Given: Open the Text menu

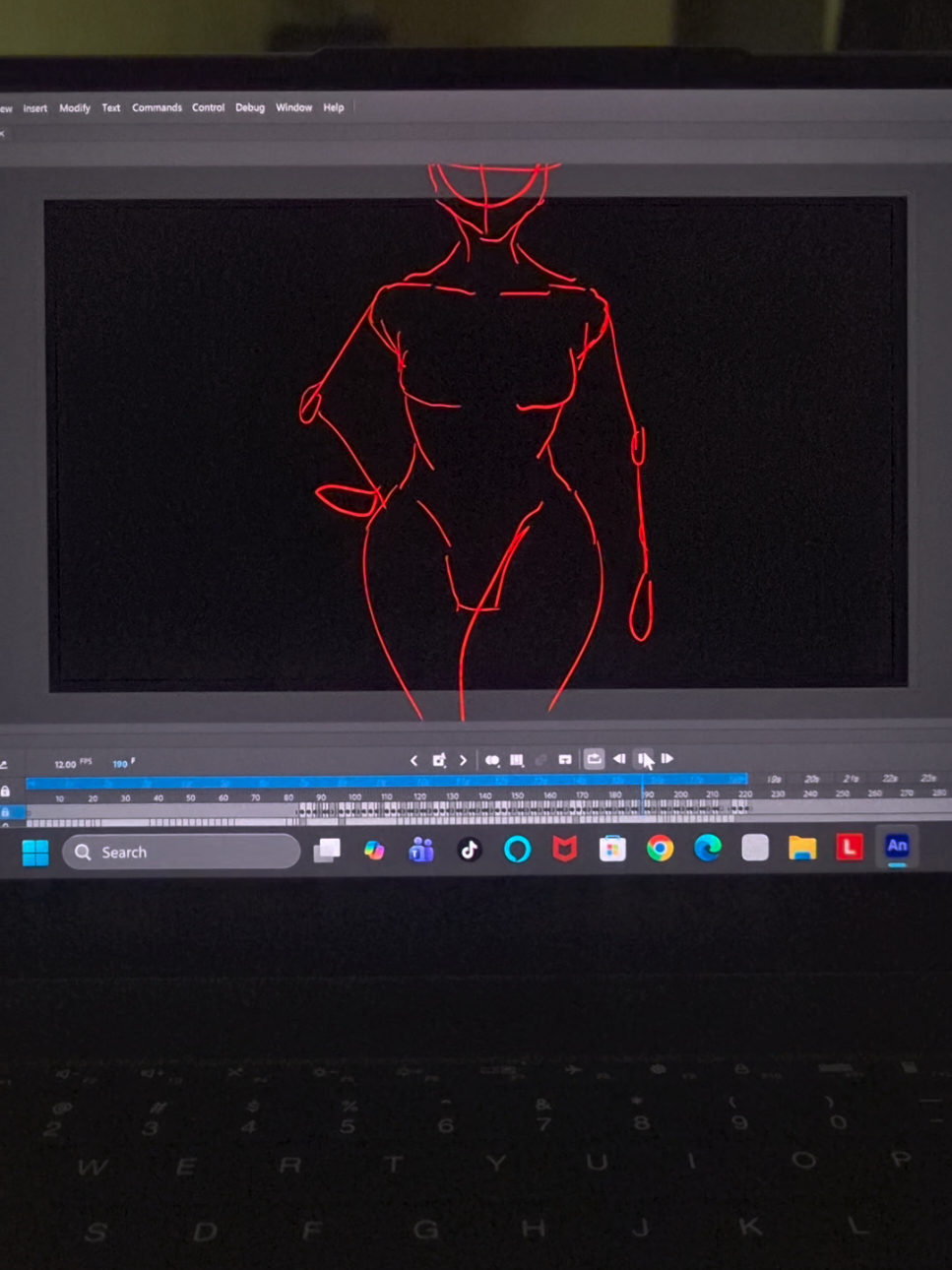Looking at the screenshot, I should click(x=111, y=108).
